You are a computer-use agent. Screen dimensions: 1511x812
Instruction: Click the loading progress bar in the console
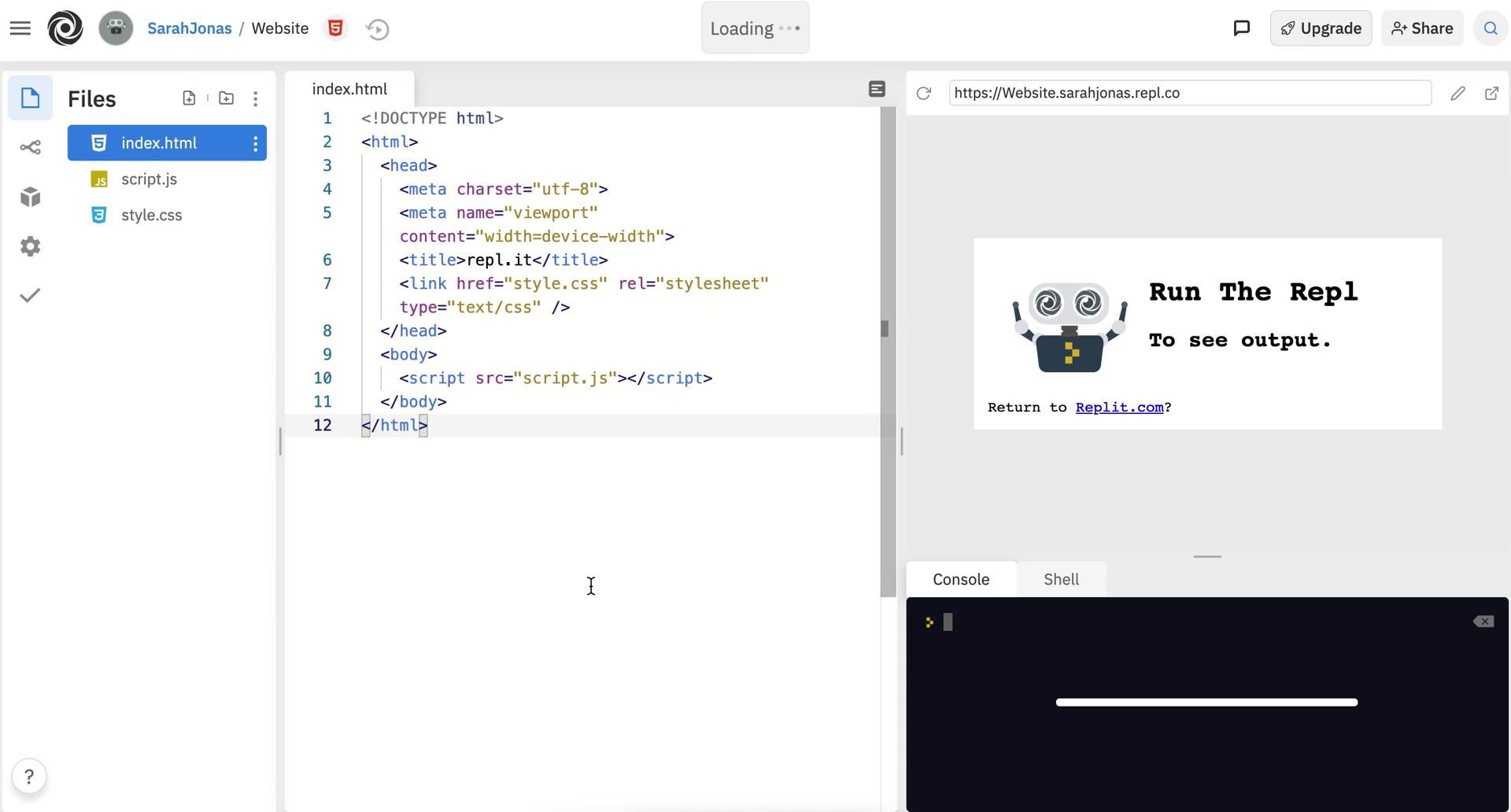coord(1206,702)
